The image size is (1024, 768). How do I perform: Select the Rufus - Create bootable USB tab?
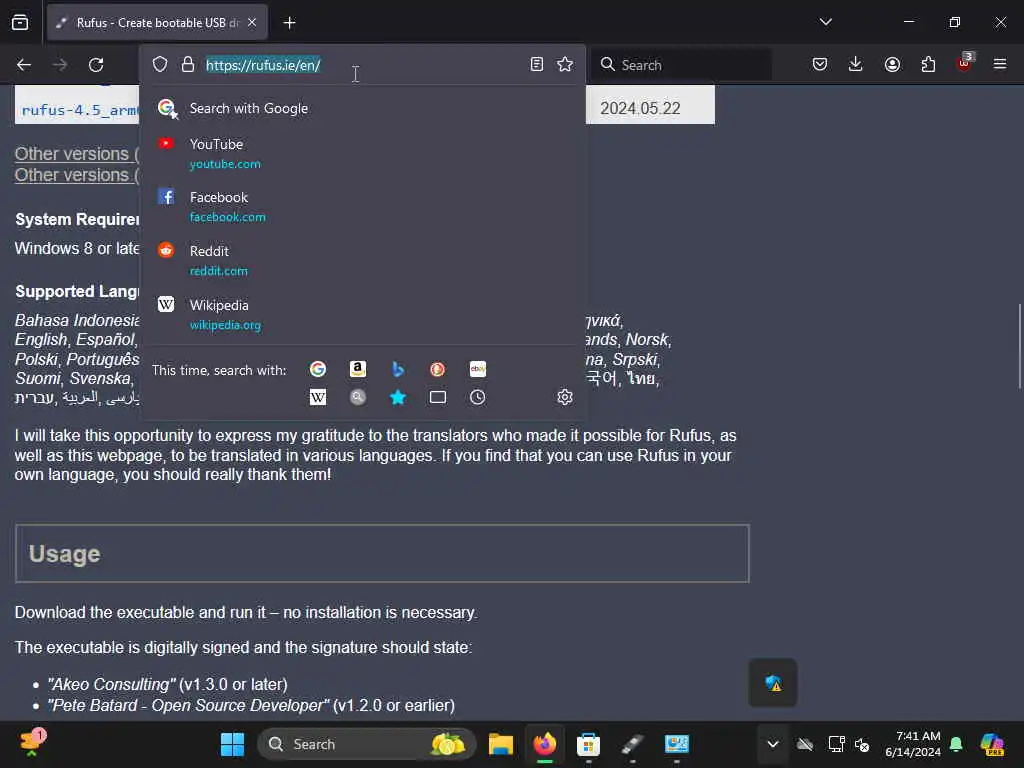click(x=157, y=23)
